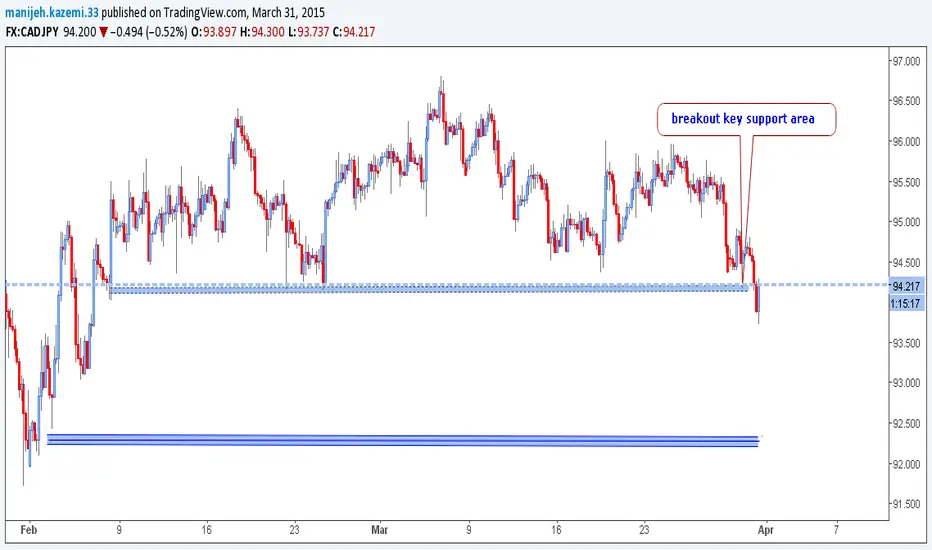Click the Apr date axis label
Viewport: 932px width, 550px height.
click(x=766, y=529)
